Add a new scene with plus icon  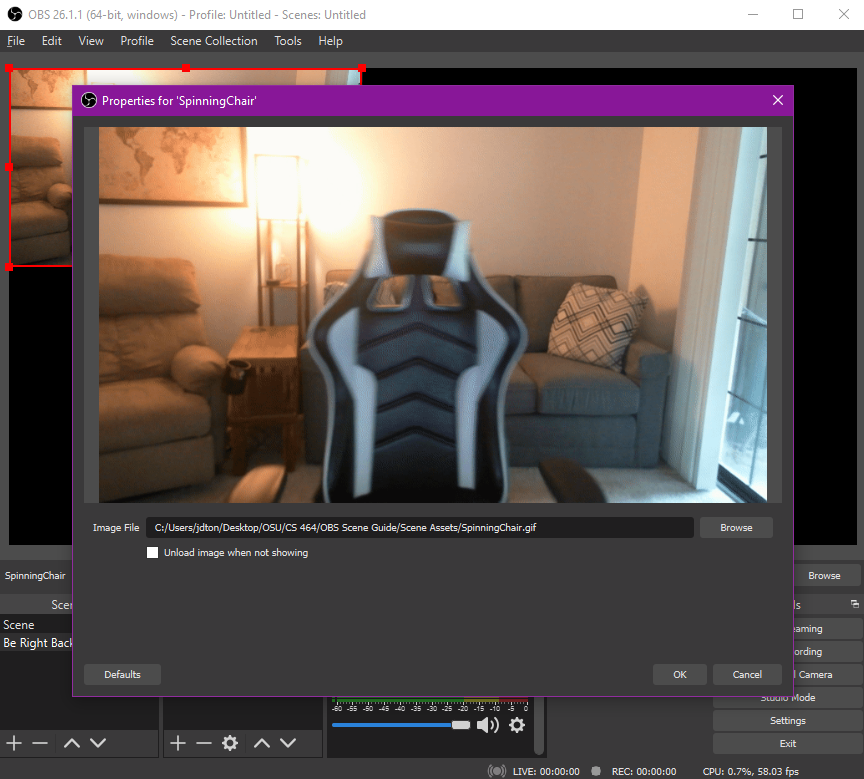pos(14,743)
